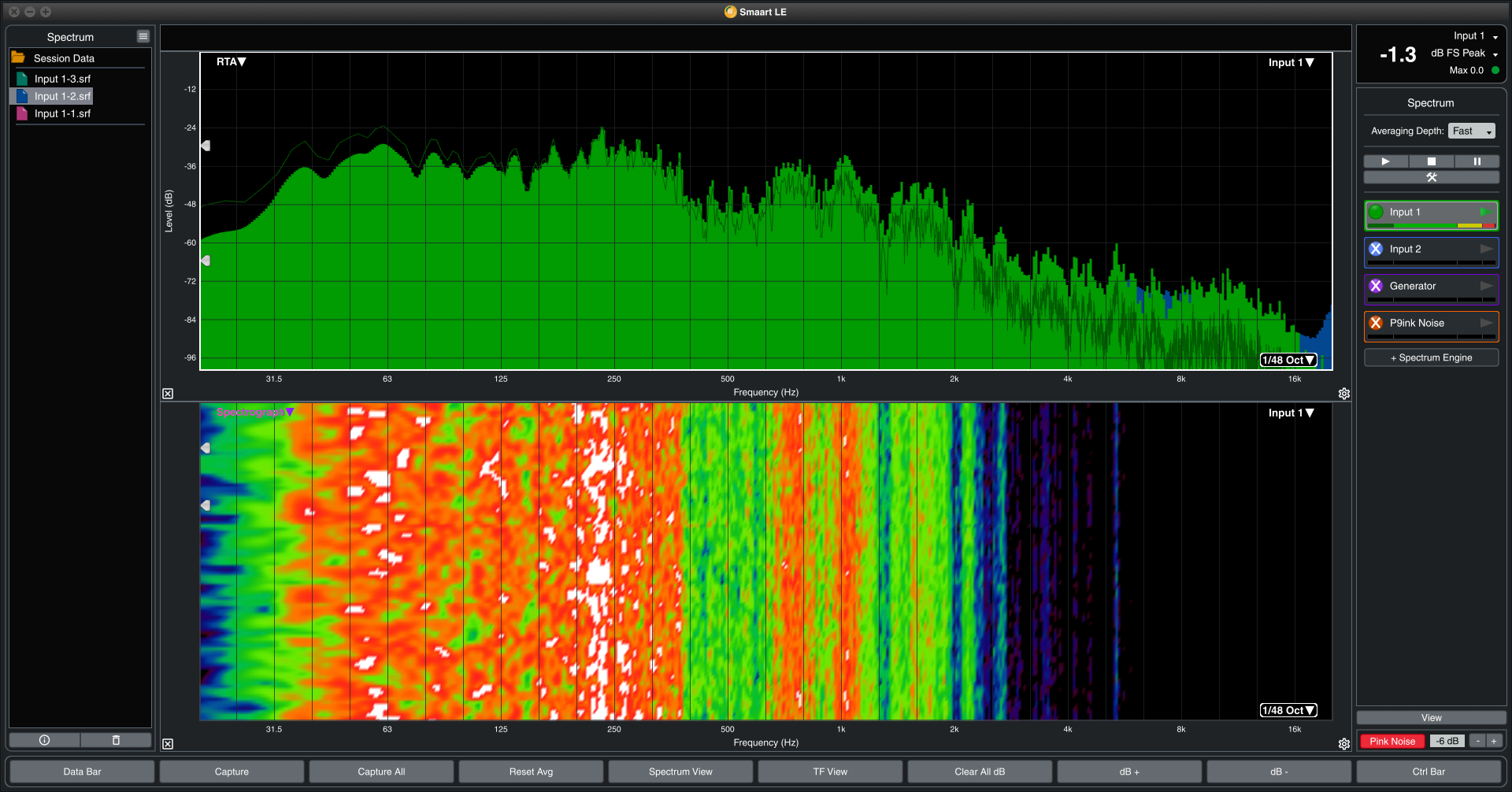Click the upper Spectrograph threshold arrow
This screenshot has width=1512, height=792.
tap(206, 448)
